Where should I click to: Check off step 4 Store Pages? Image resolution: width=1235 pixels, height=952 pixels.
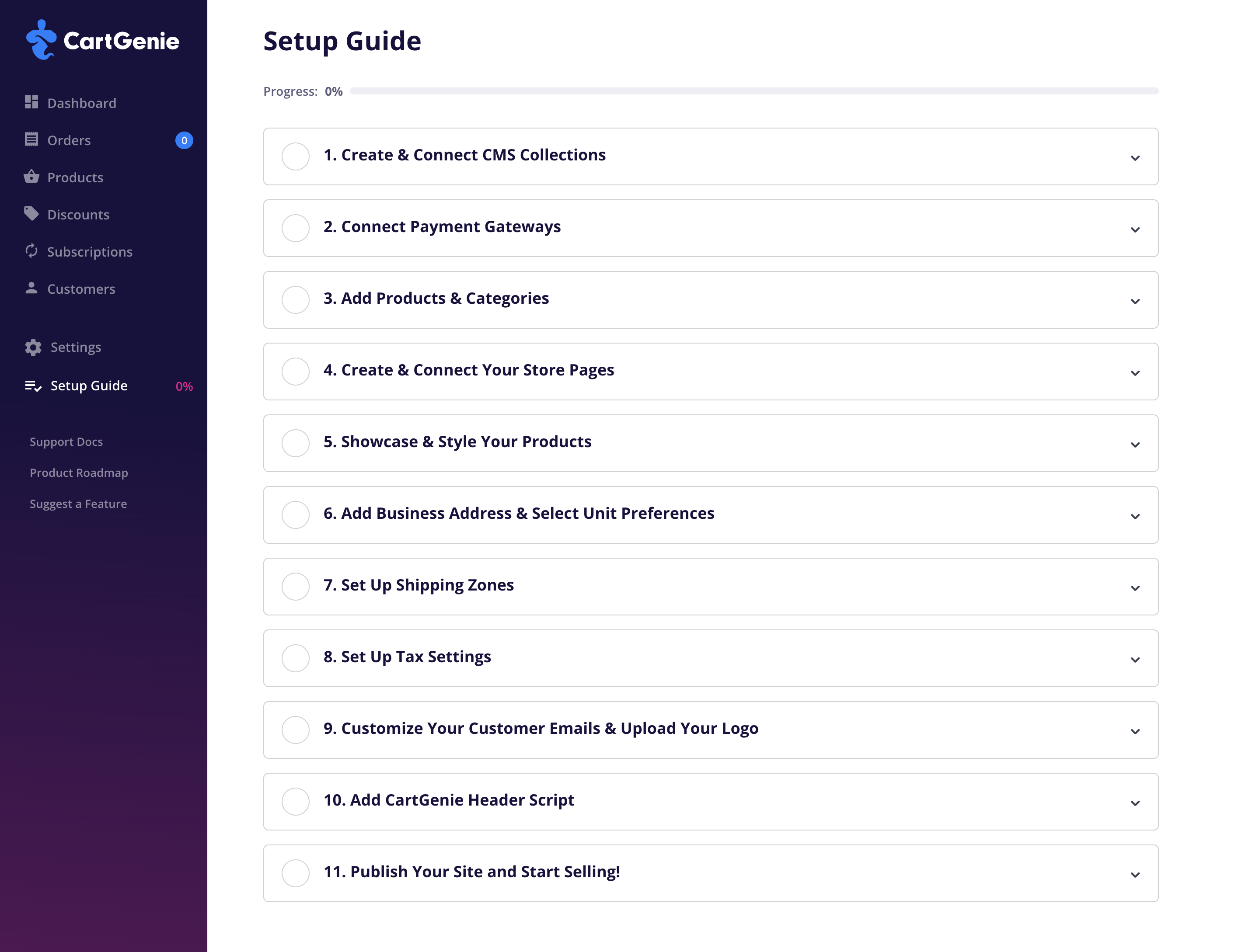point(296,372)
